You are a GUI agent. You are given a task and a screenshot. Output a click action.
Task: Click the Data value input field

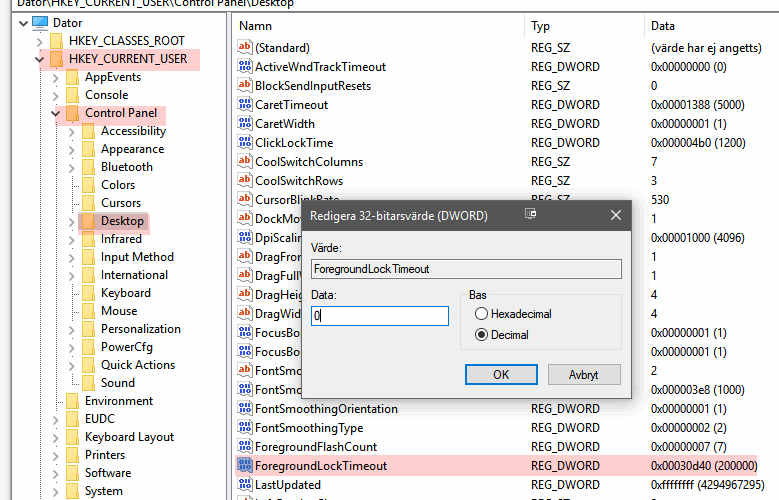379,316
